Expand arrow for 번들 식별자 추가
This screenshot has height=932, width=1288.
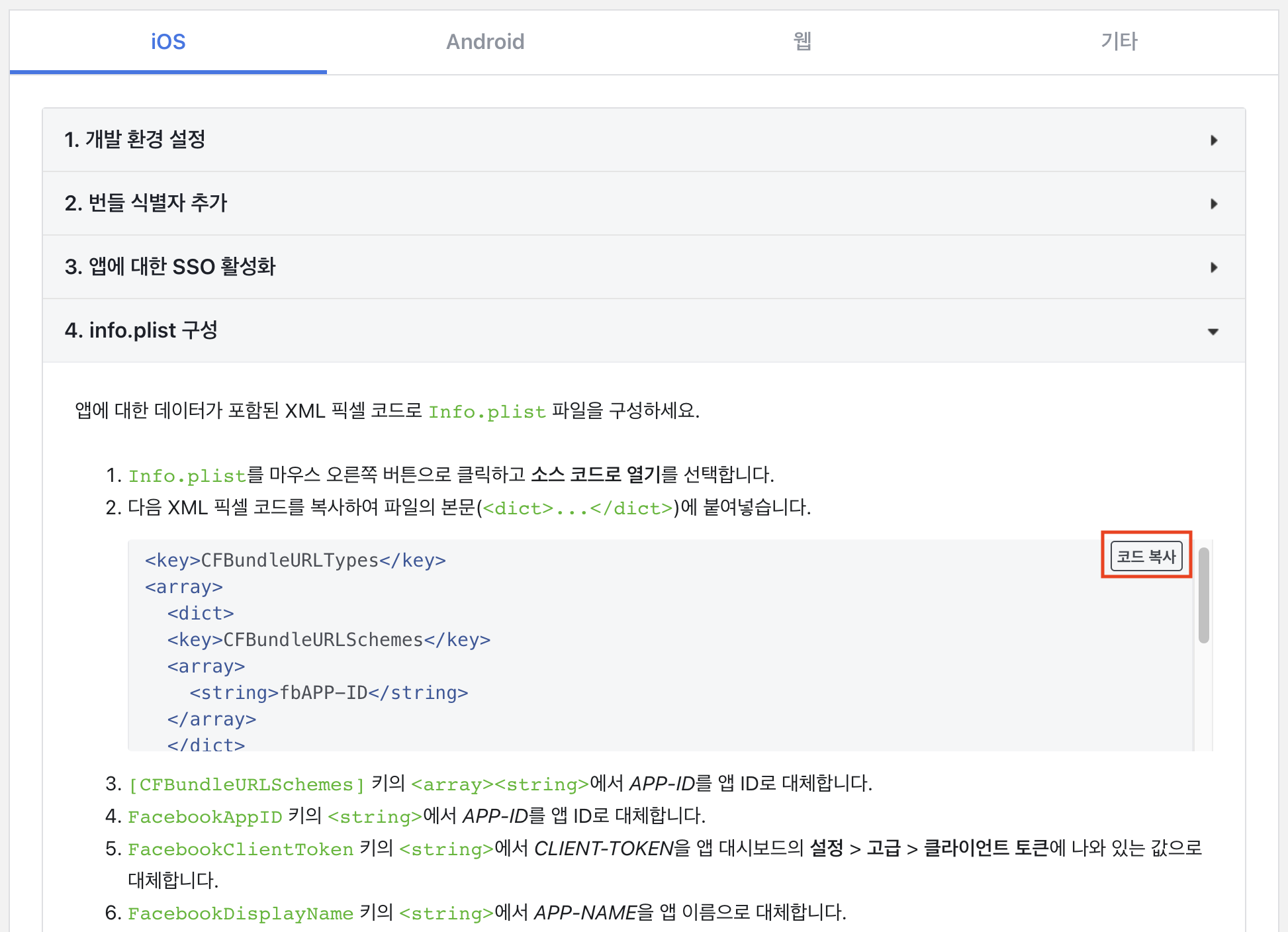point(1213,204)
